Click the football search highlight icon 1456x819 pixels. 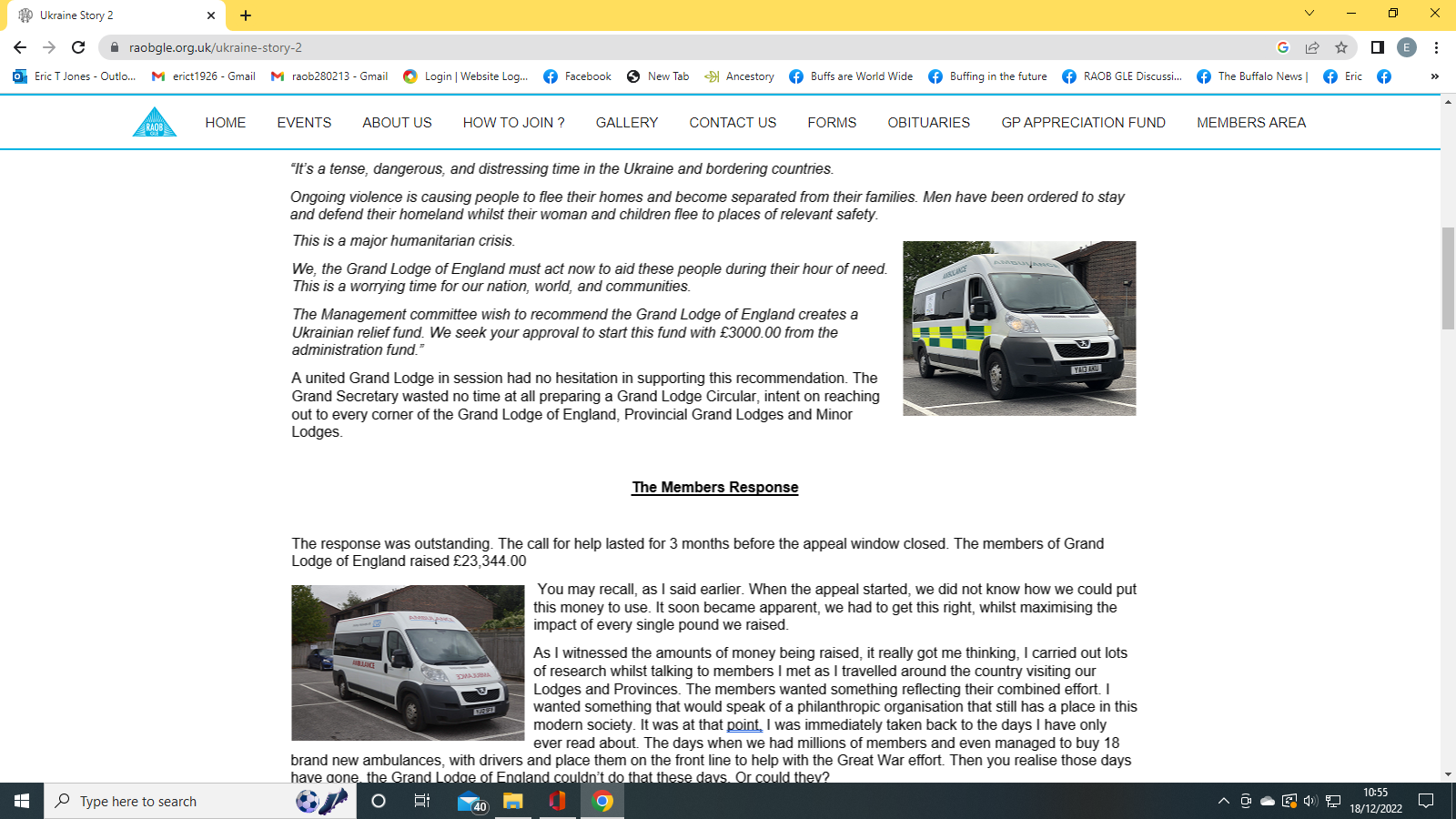322,801
